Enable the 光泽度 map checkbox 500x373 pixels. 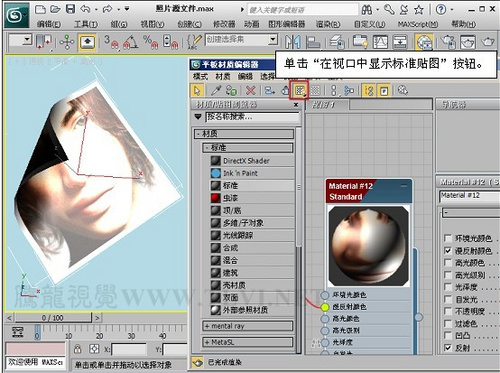tap(448, 287)
